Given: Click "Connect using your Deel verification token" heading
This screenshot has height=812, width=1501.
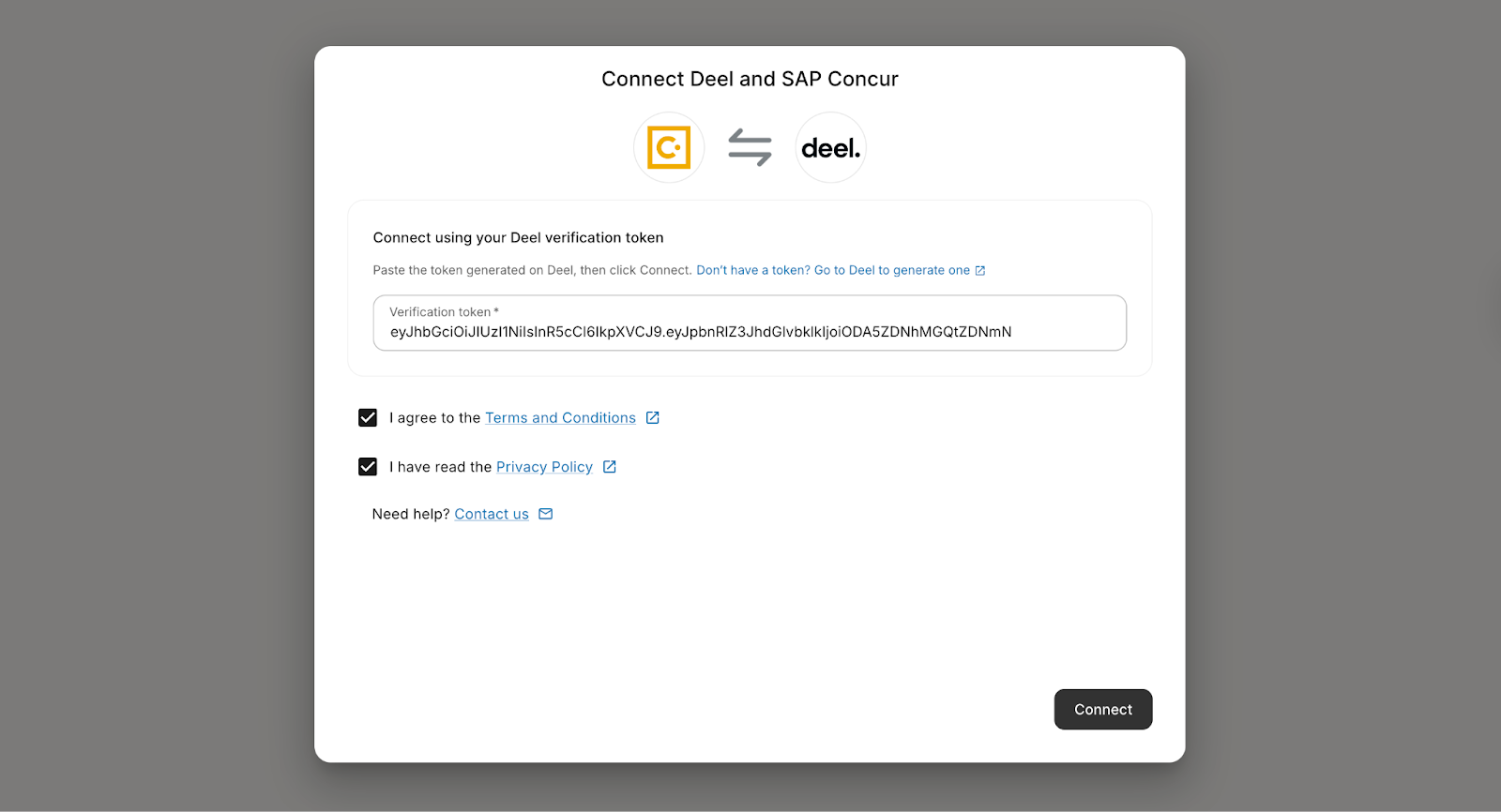Looking at the screenshot, I should tap(518, 238).
